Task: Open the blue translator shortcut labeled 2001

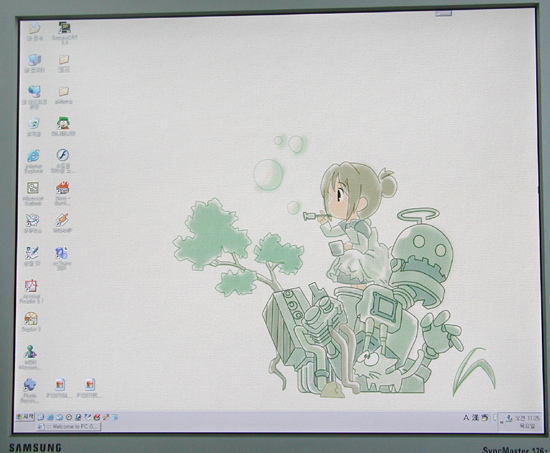Action: (x=62, y=258)
